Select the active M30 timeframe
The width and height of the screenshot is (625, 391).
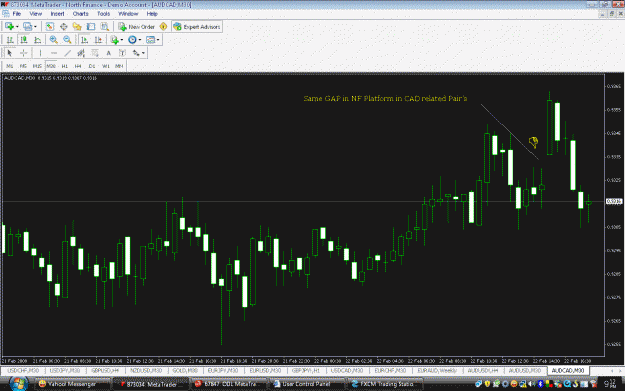[x=51, y=66]
